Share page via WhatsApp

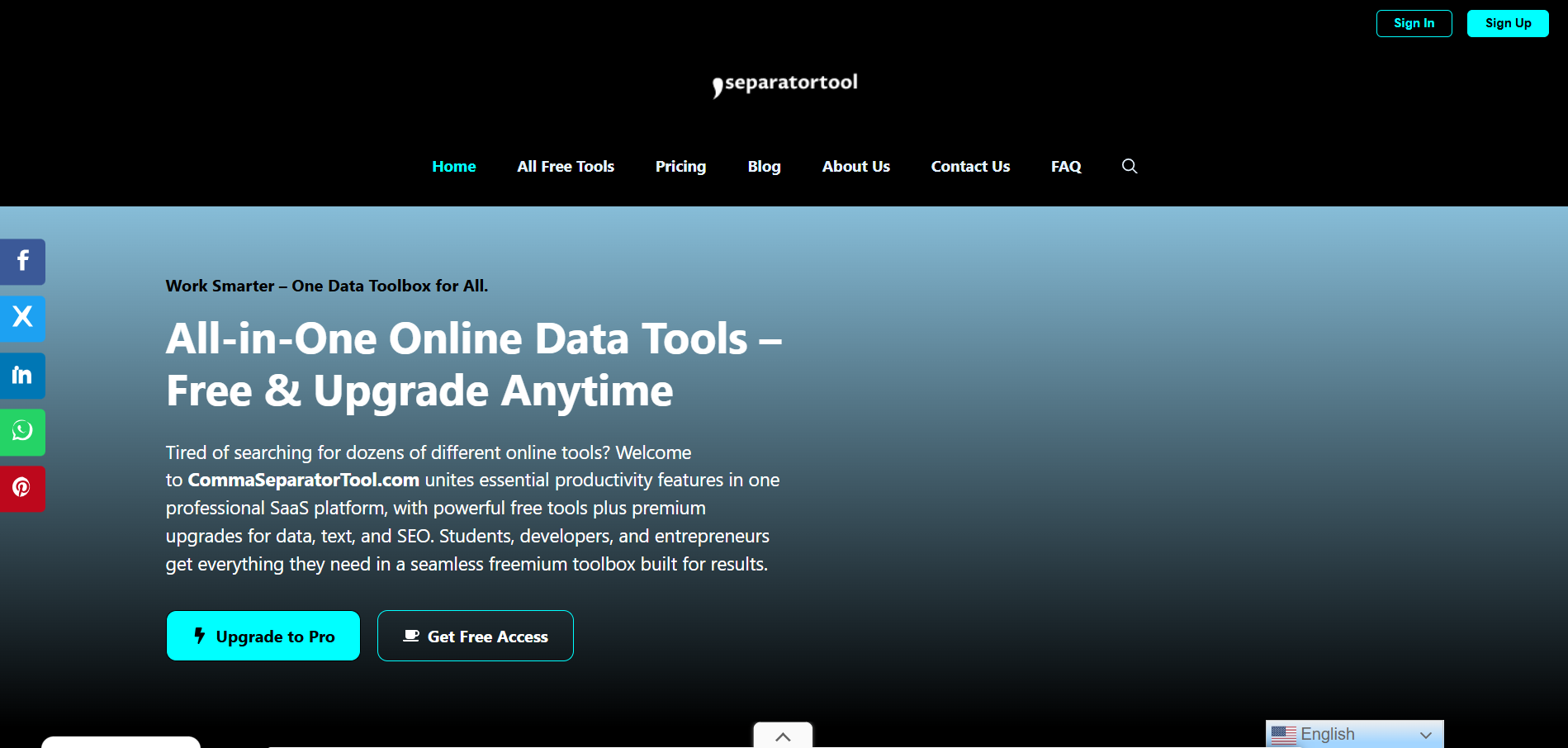[x=22, y=432]
